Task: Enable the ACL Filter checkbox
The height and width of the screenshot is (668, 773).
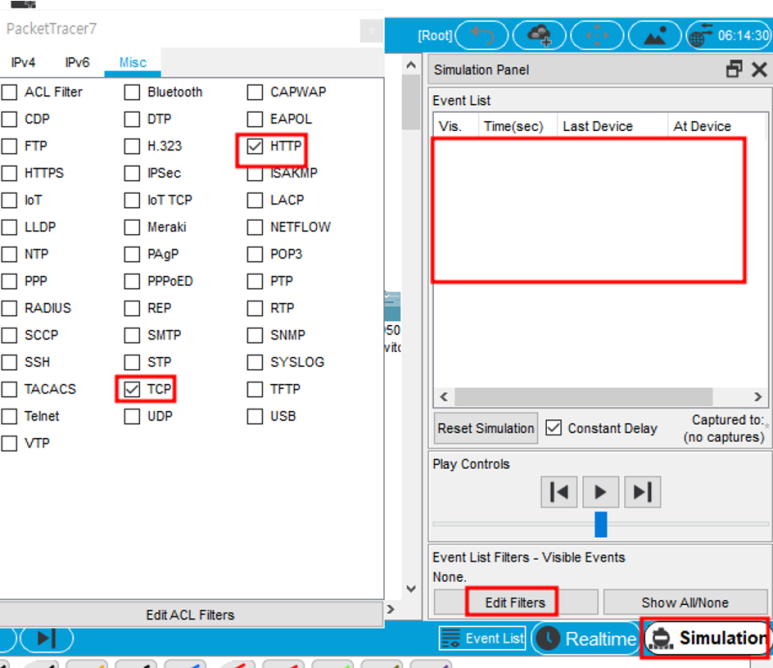Action: coord(9,92)
